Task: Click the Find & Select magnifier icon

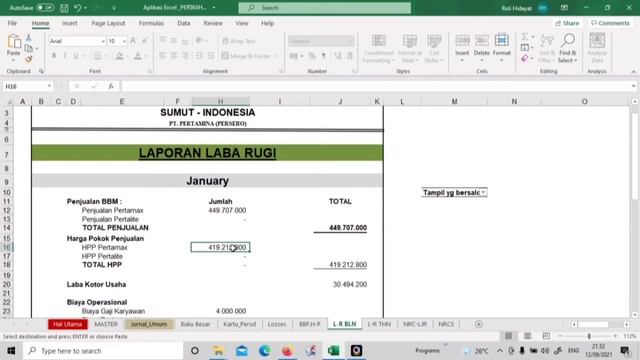Action: [x=568, y=40]
